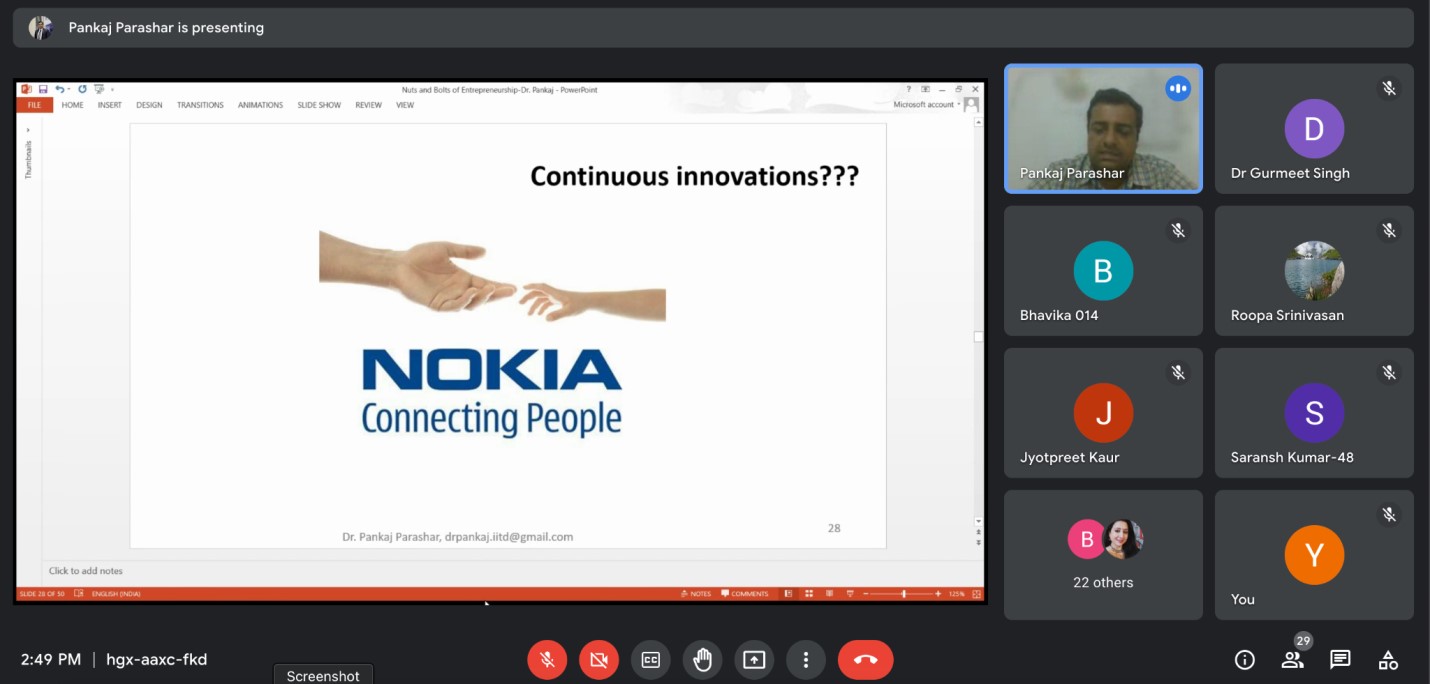Click the muted mic icon on Bhavika 014's tile
The height and width of the screenshot is (684, 1430).
tap(1178, 231)
